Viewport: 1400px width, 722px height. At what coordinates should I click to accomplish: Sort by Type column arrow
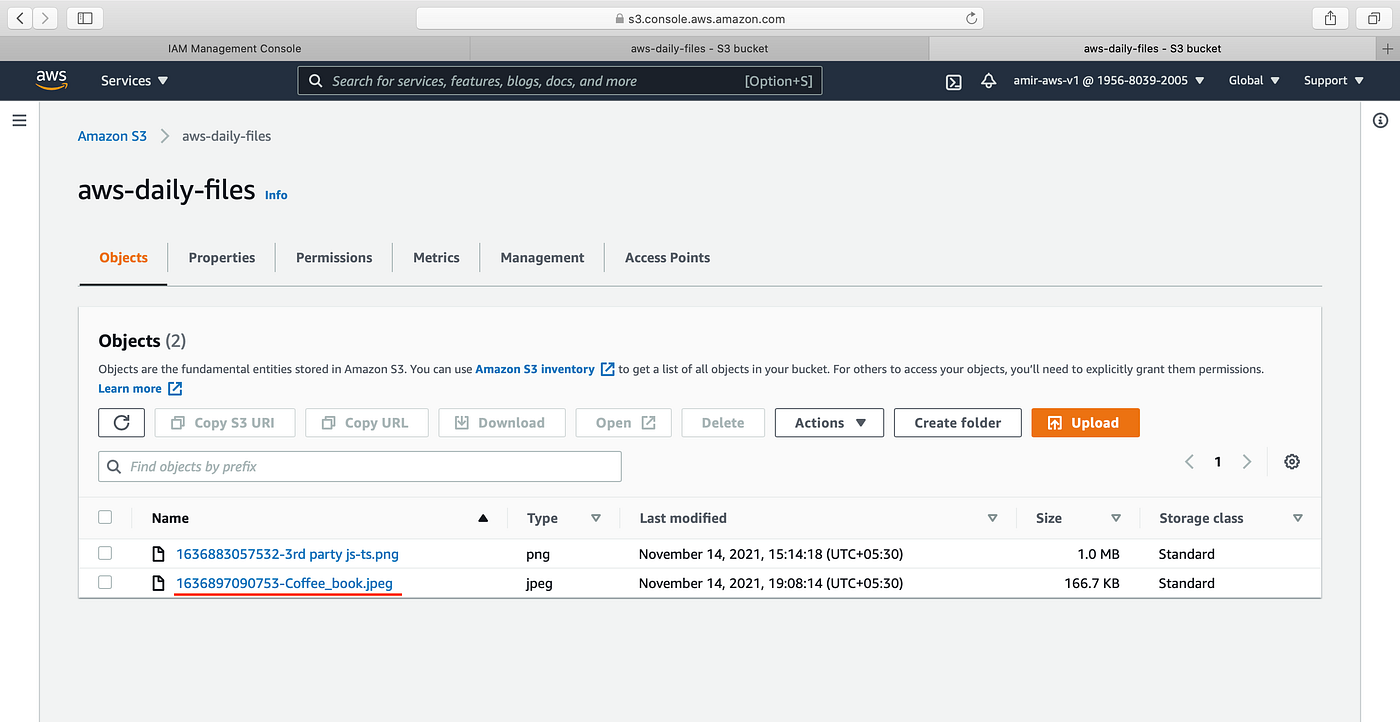[596, 518]
